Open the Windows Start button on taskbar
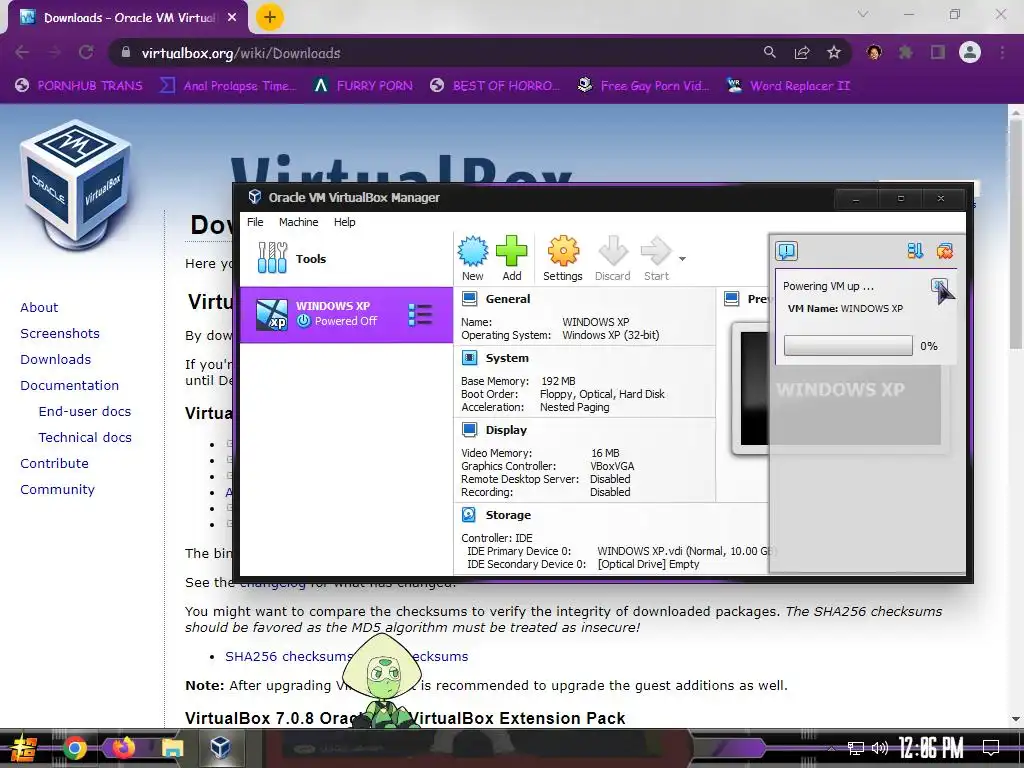 point(23,748)
